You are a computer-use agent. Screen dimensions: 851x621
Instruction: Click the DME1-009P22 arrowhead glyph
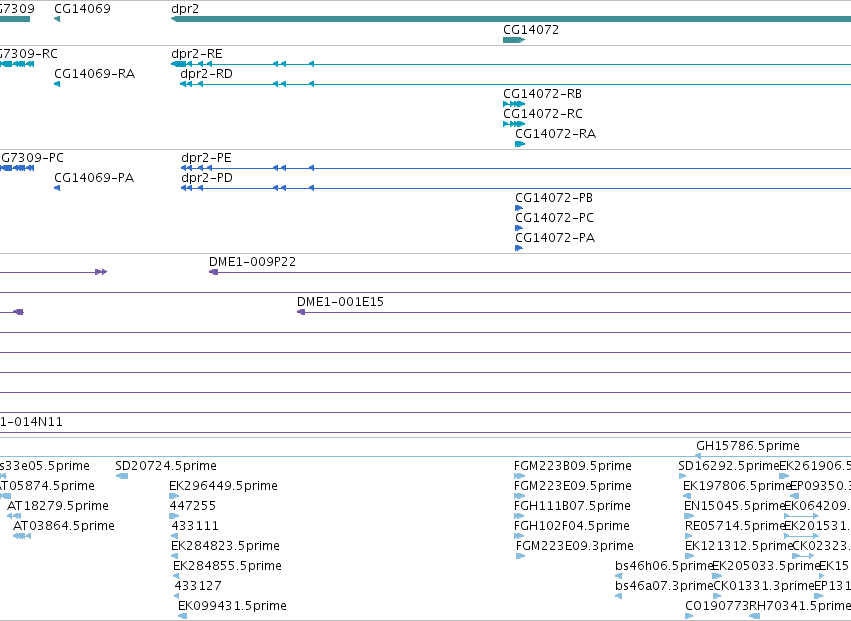tap(213, 271)
